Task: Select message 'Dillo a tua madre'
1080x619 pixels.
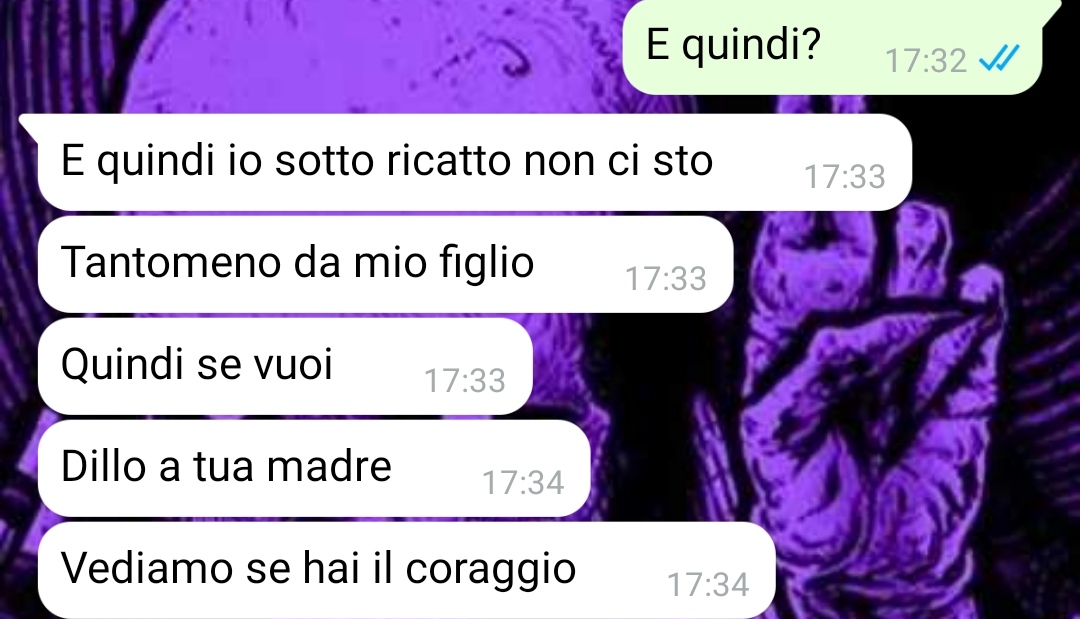Action: 314,468
